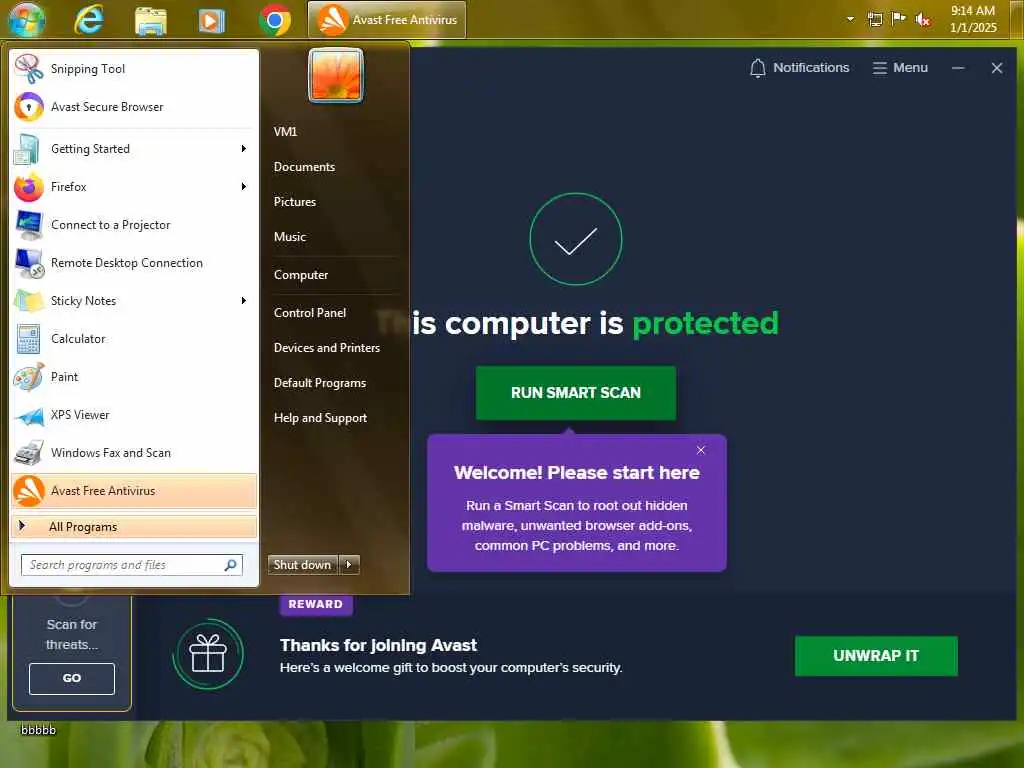This screenshot has width=1024, height=768.
Task: Open Computer from Start menu
Action: pyautogui.click(x=301, y=275)
